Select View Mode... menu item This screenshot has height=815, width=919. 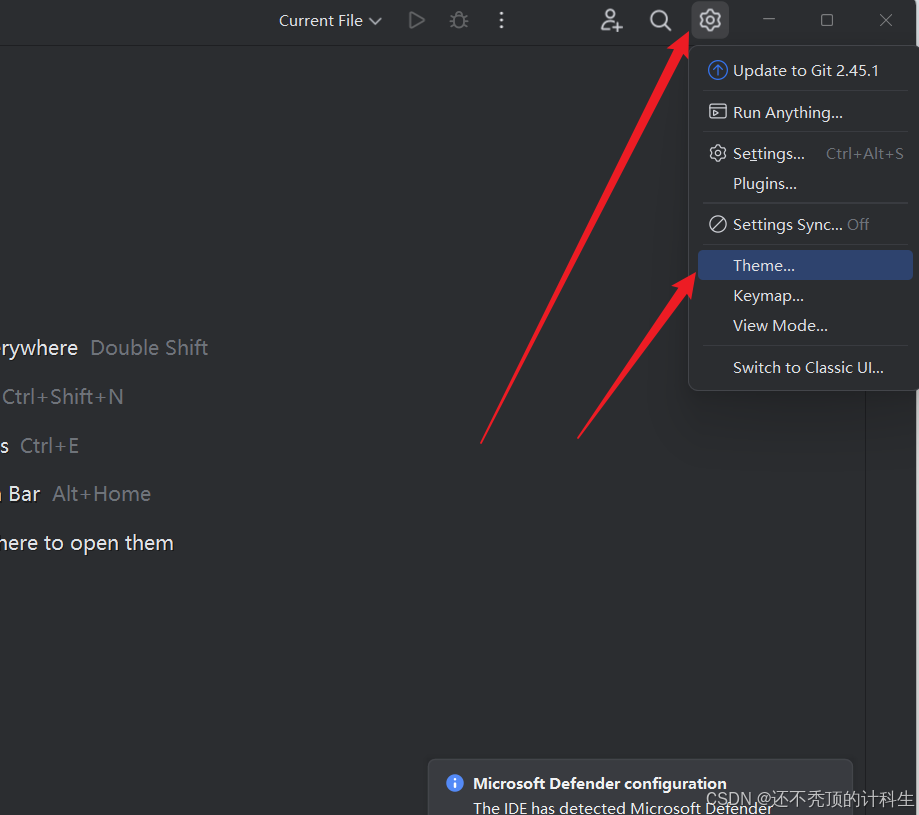coord(805,326)
